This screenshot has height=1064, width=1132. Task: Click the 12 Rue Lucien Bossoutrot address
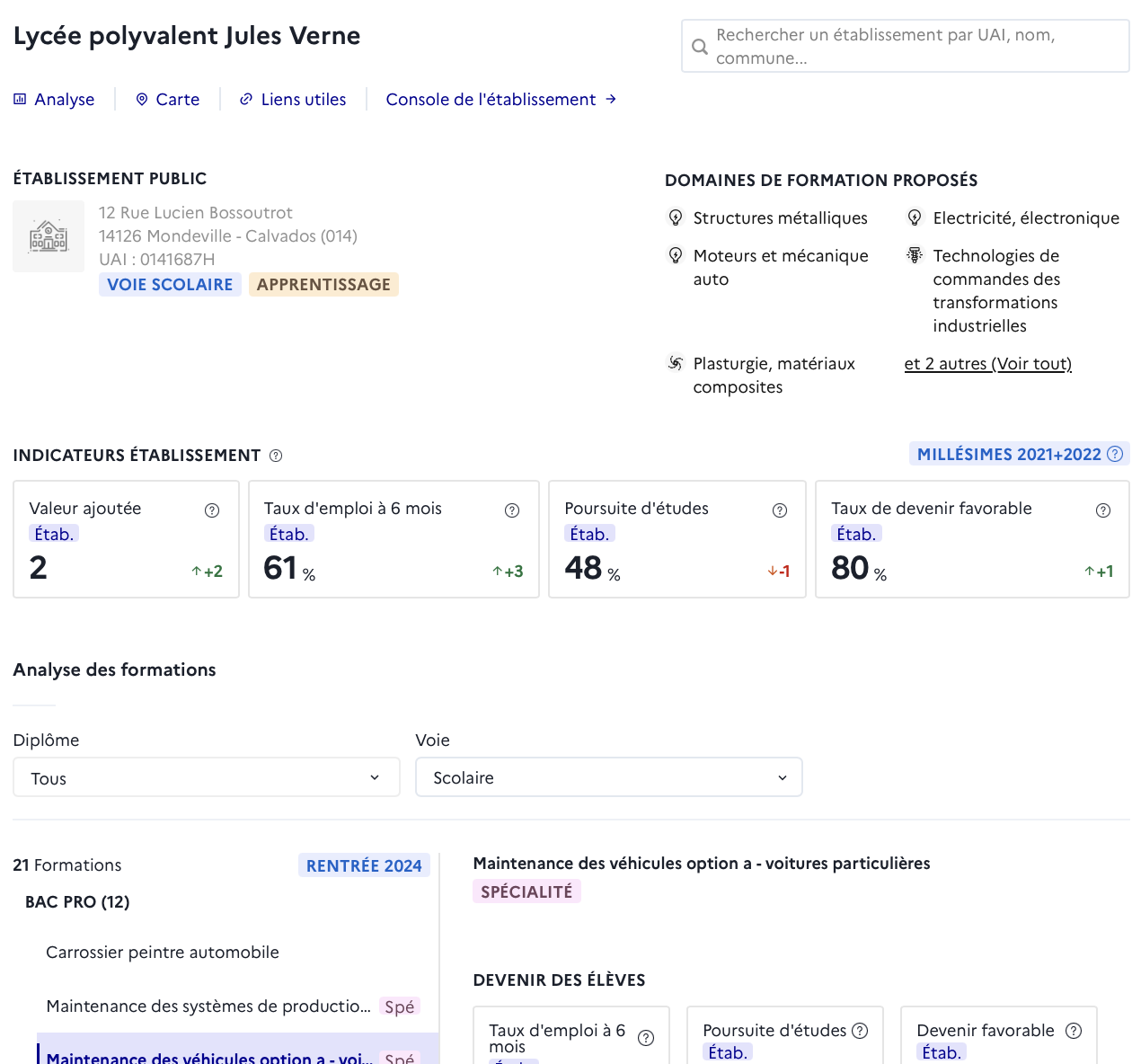click(196, 213)
